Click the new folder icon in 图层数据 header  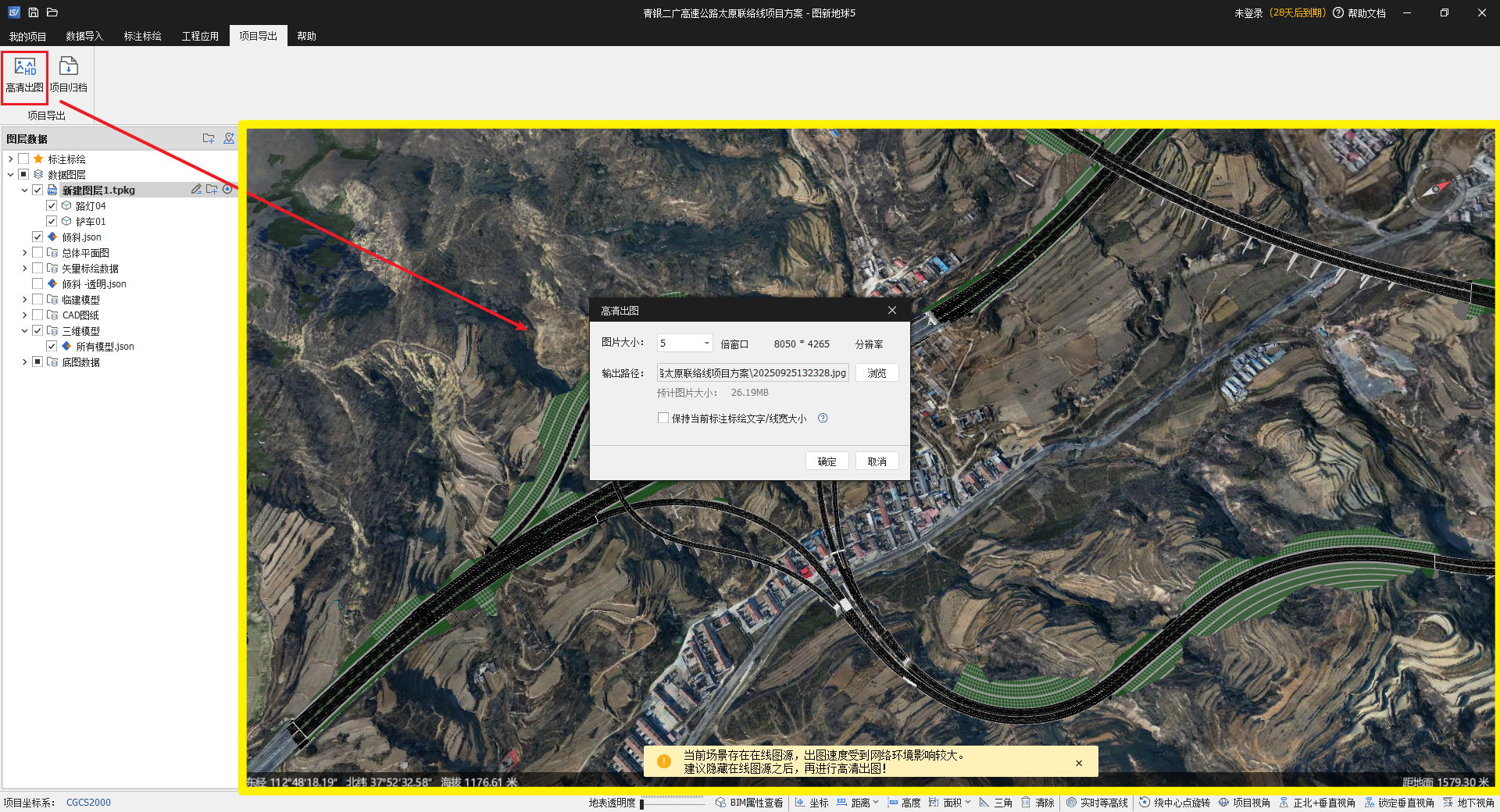pos(209,138)
